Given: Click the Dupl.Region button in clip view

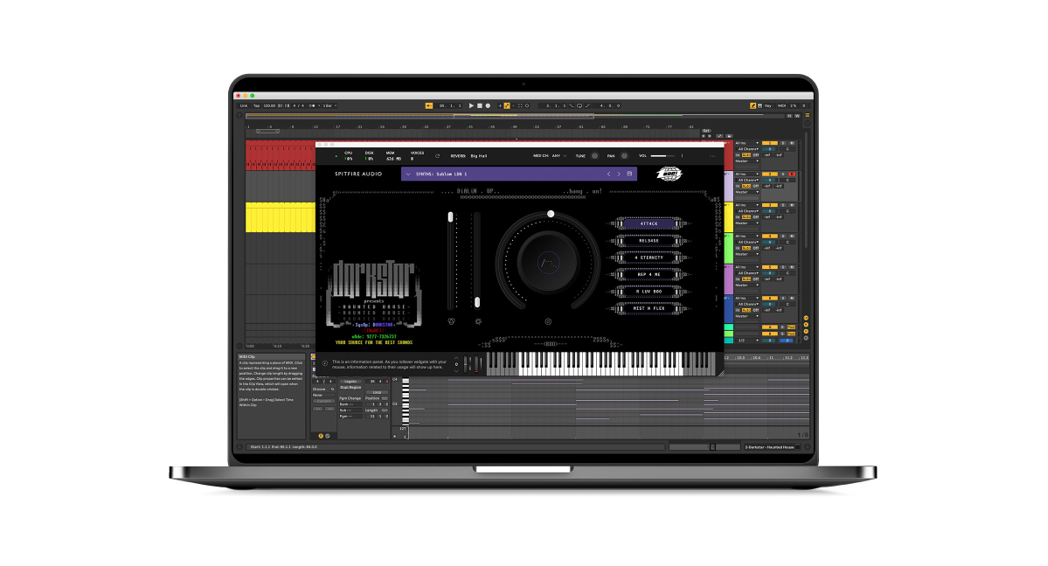Looking at the screenshot, I should 350,388.
